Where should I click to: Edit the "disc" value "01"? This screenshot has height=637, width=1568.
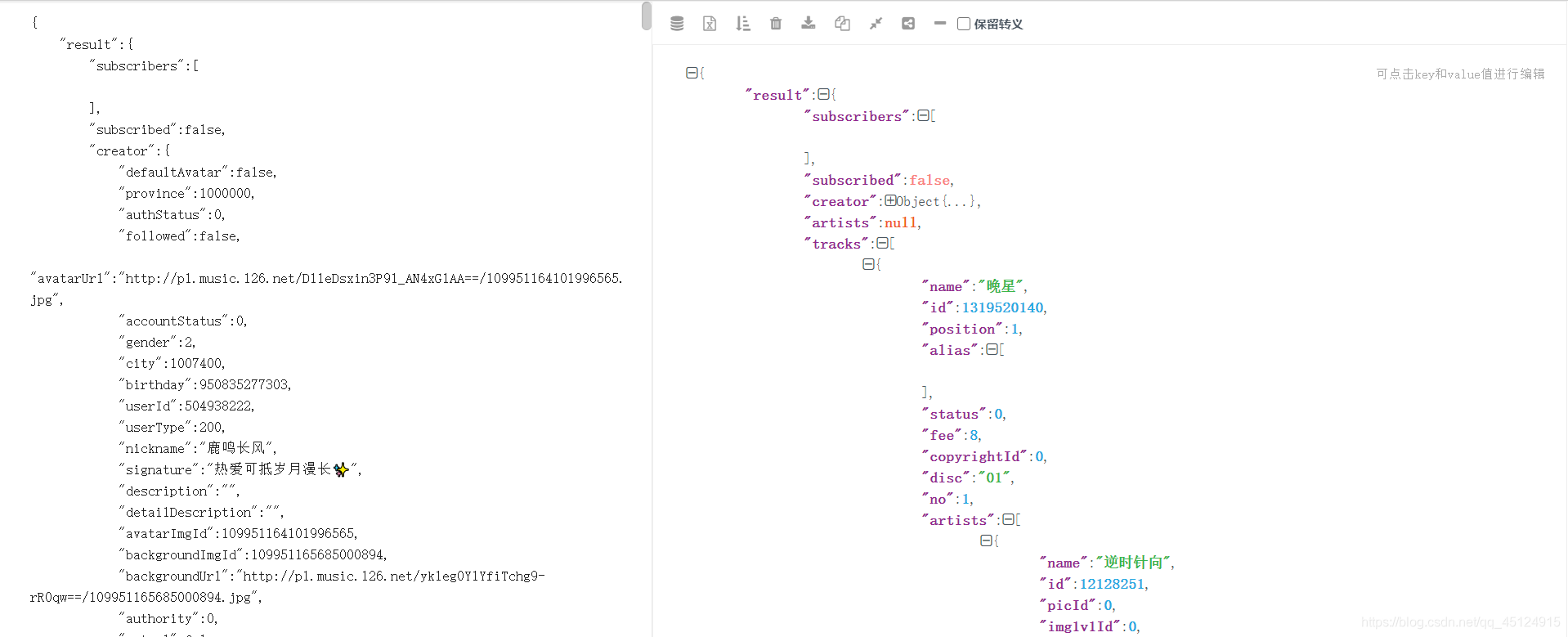click(994, 478)
